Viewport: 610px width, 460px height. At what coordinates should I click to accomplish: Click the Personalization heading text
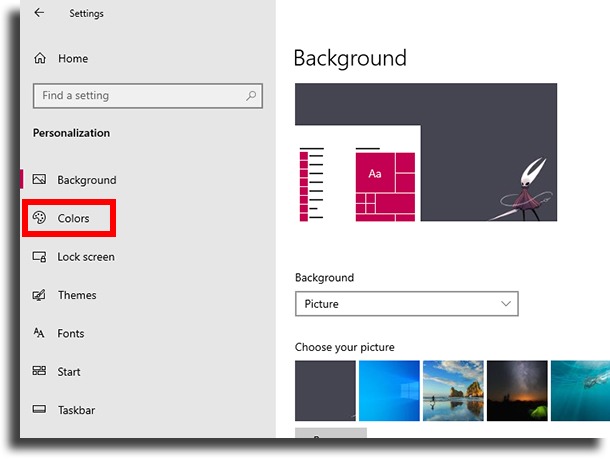point(71,133)
